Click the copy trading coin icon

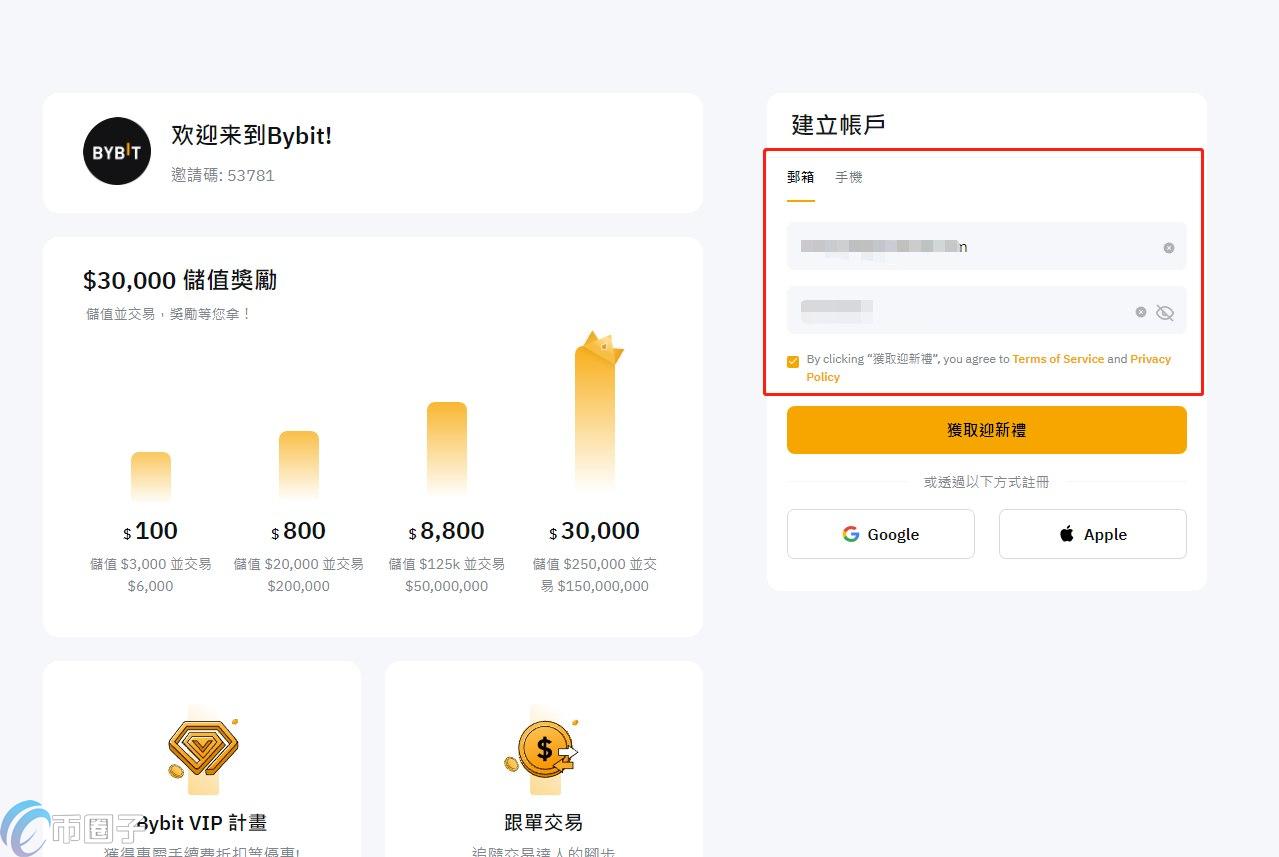click(543, 749)
